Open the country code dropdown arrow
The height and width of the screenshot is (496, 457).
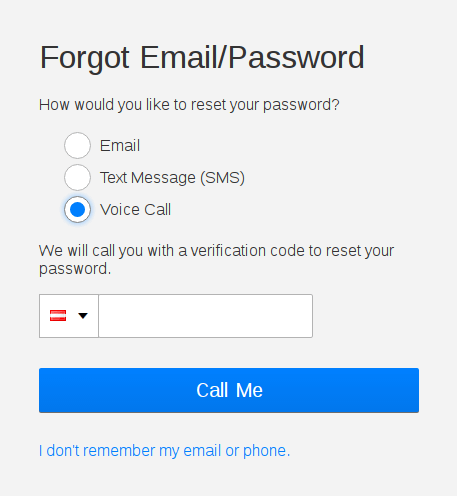point(83,315)
